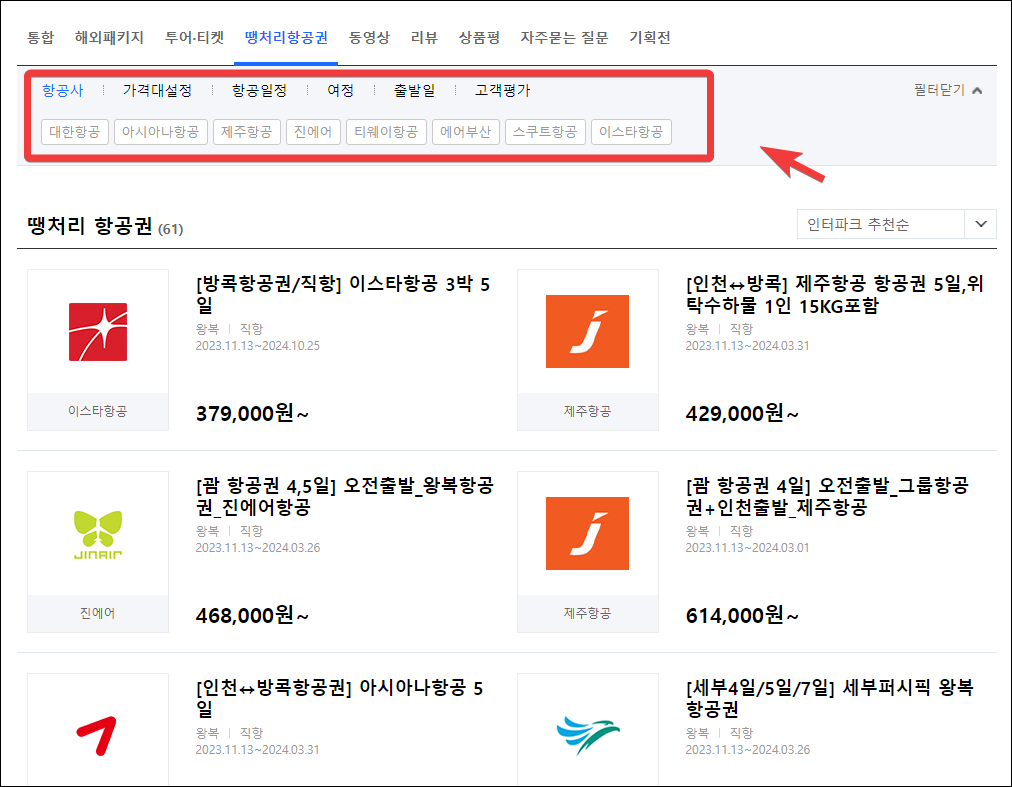Select the 땡처리항공권 tab

point(286,37)
